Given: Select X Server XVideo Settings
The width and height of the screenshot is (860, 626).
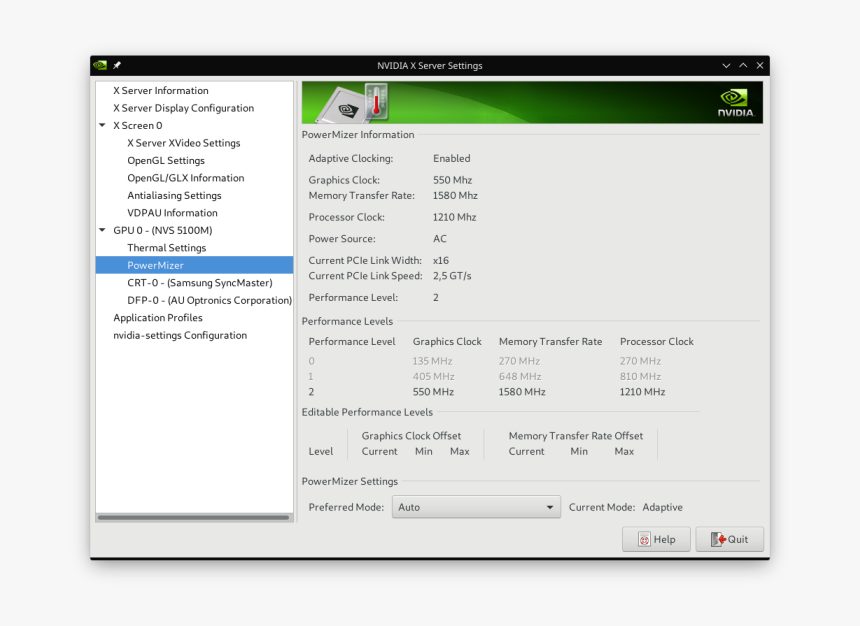Looking at the screenshot, I should click(x=183, y=143).
